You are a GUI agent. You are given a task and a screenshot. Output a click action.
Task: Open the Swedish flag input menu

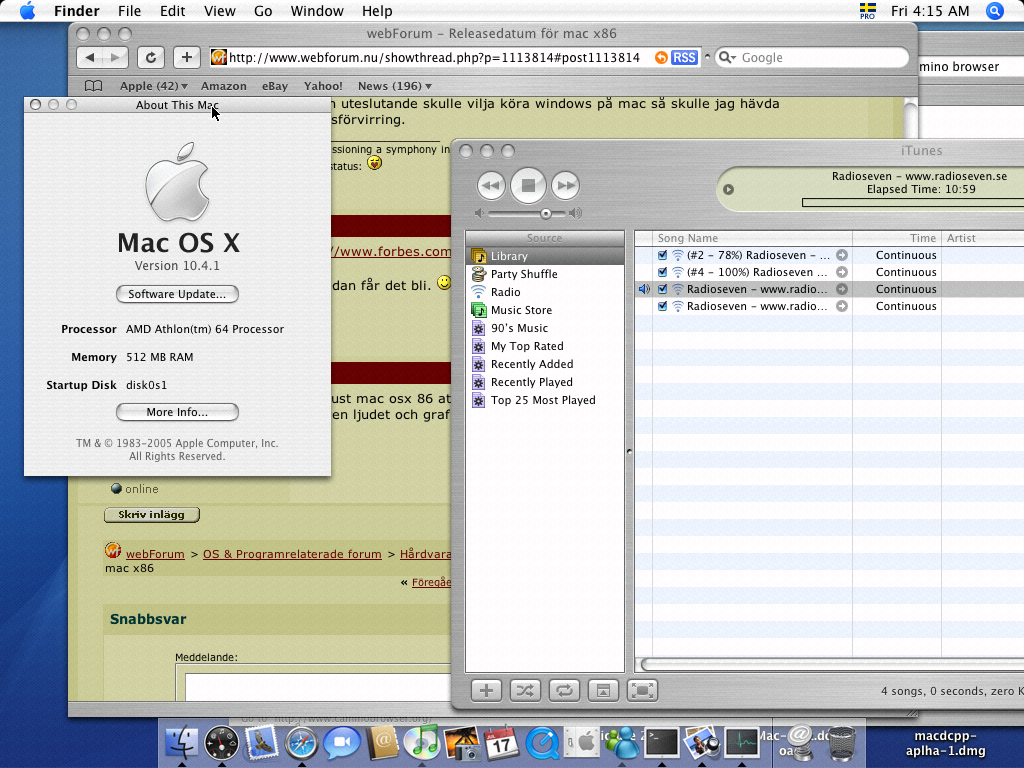(x=867, y=11)
